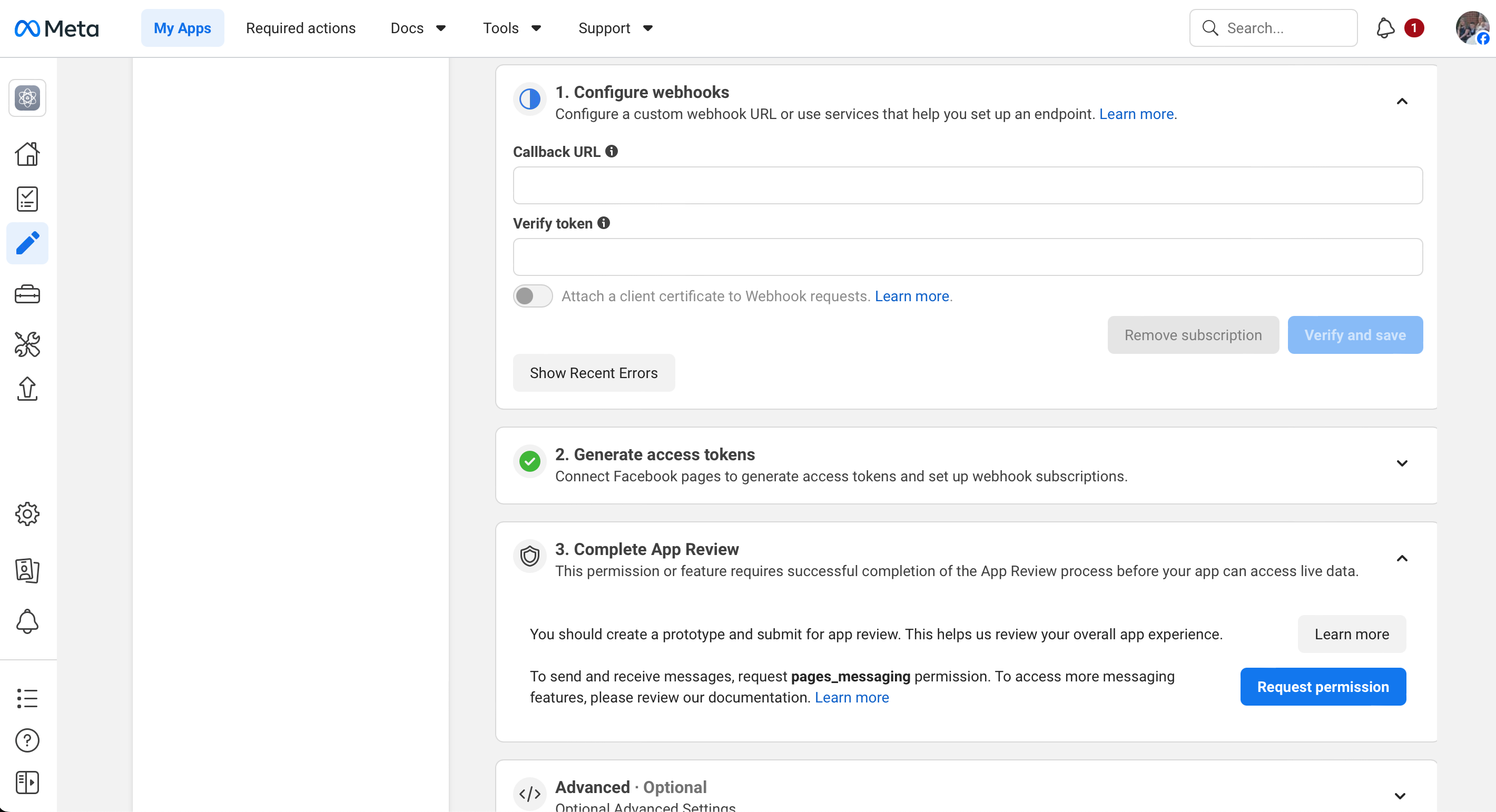Select the pencil customize icon in sidebar
The height and width of the screenshot is (812, 1496).
coord(27,243)
